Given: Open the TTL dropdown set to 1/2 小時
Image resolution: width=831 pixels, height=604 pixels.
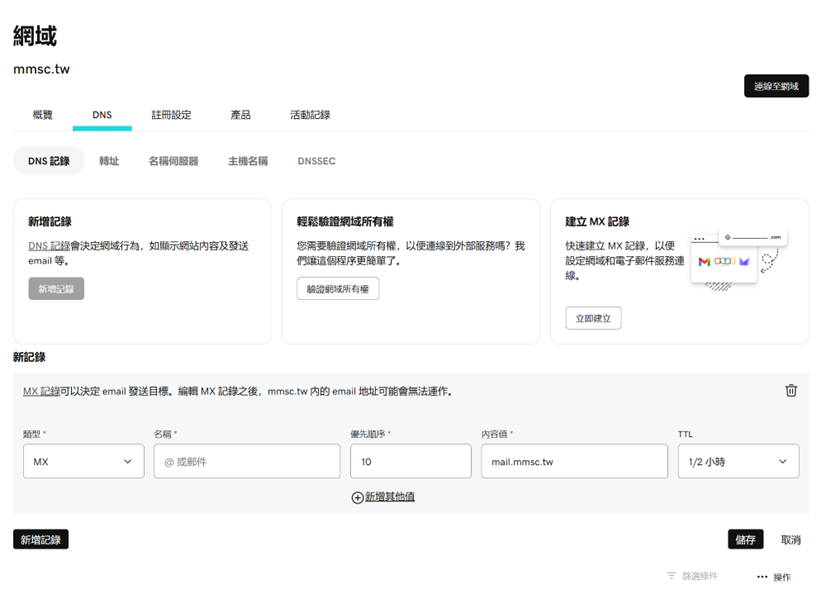Looking at the screenshot, I should point(738,461).
